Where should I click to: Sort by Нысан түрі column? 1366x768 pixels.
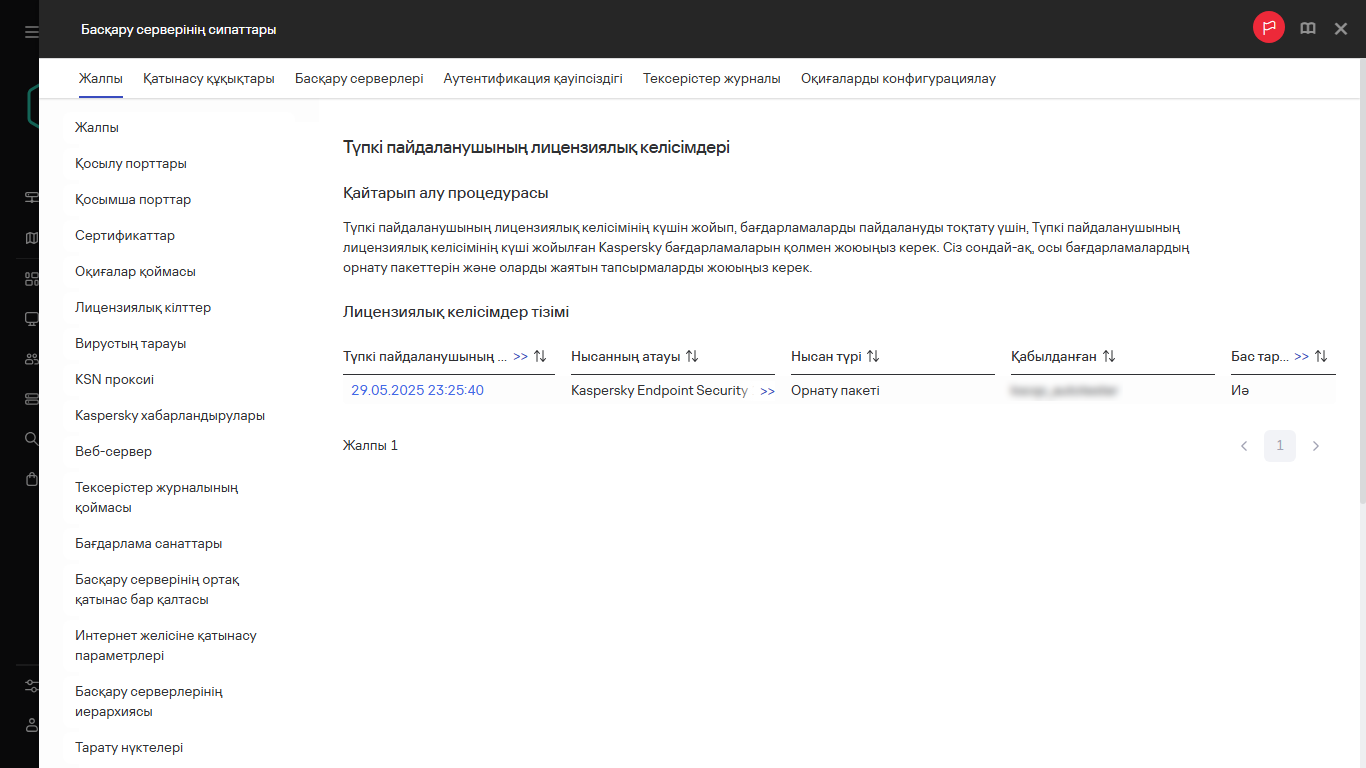[x=873, y=357]
